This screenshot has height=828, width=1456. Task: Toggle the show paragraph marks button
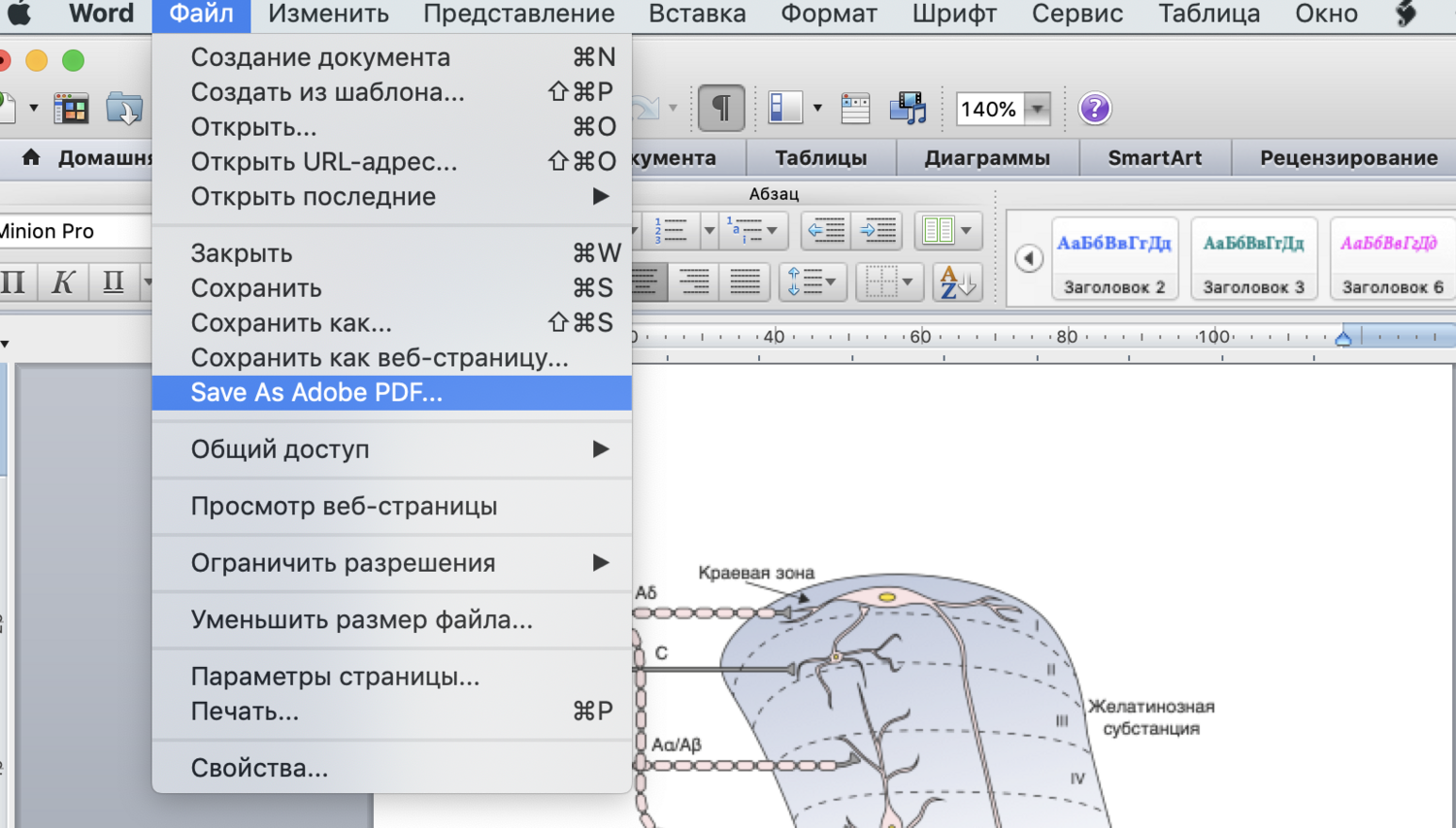click(721, 108)
